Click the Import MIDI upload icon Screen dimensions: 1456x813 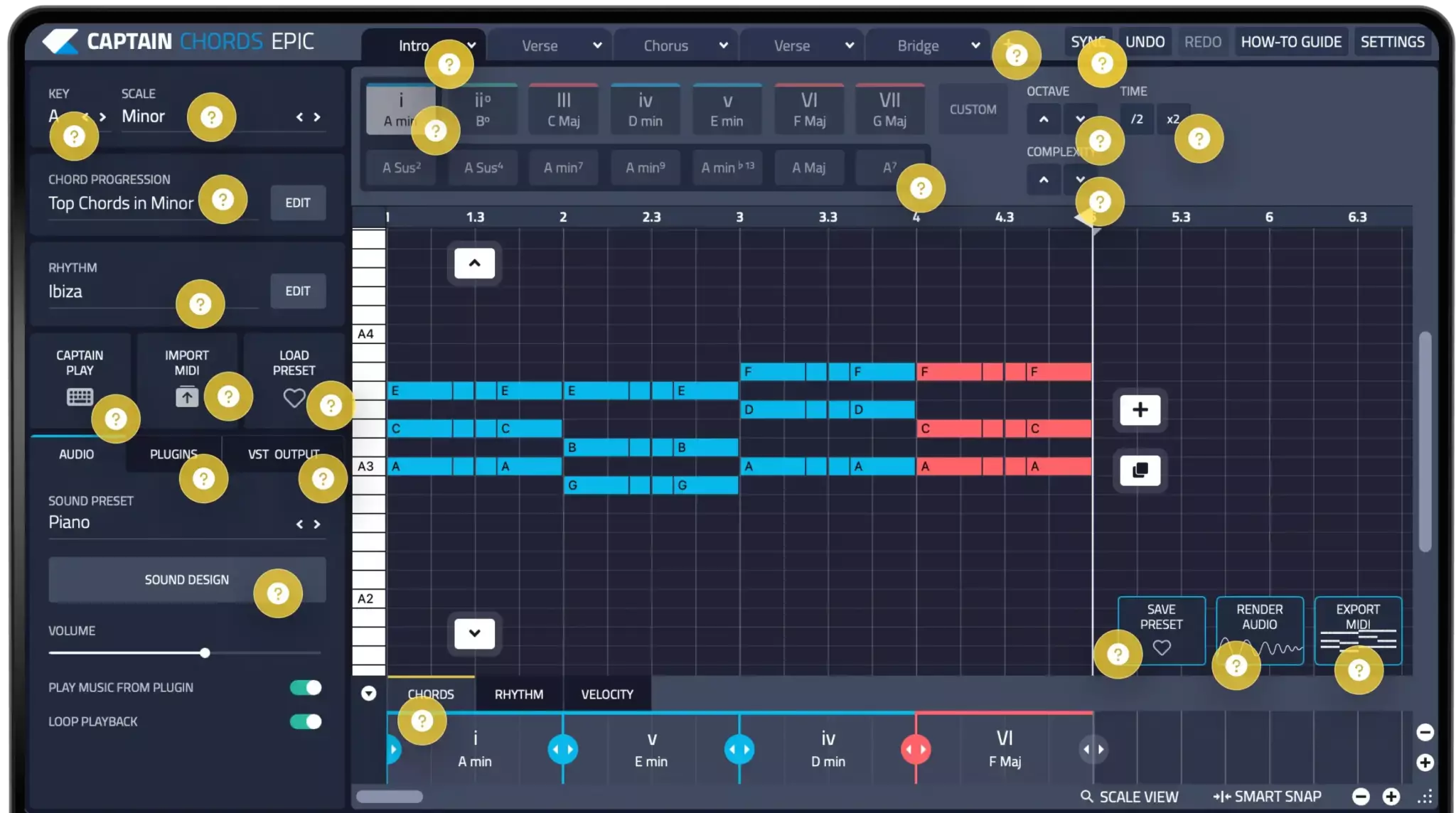click(x=186, y=397)
